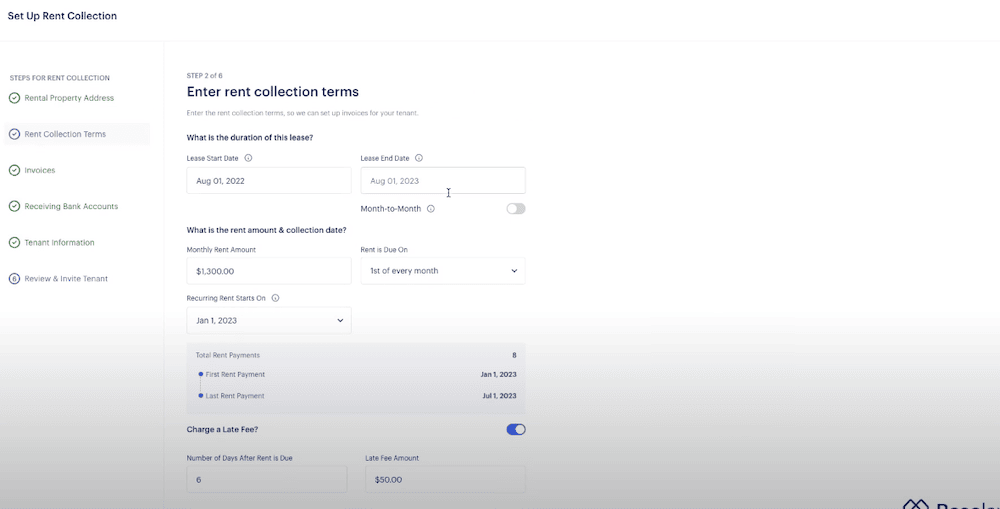Click the Lease End Date field

443,181
